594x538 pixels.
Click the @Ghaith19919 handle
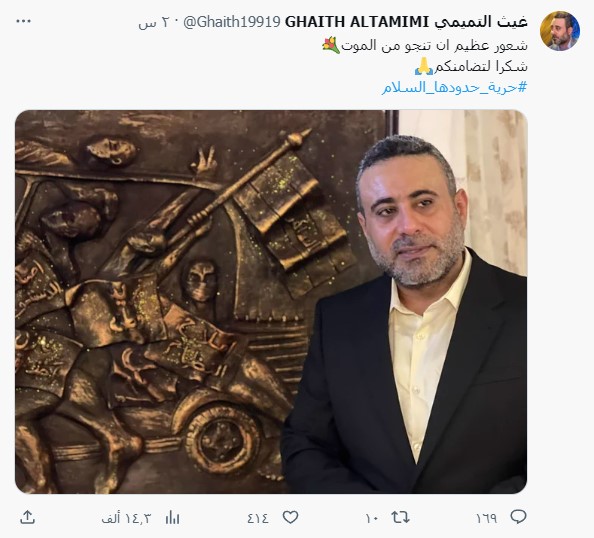[x=231, y=22]
